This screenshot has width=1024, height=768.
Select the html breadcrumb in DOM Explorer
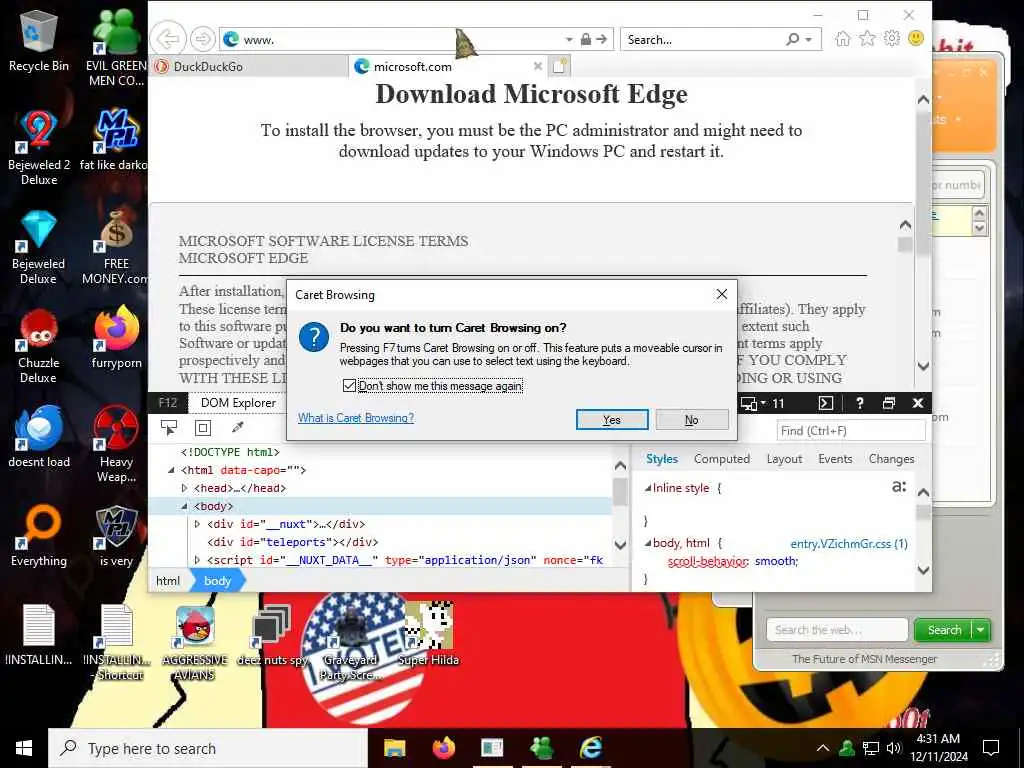pyautogui.click(x=168, y=581)
